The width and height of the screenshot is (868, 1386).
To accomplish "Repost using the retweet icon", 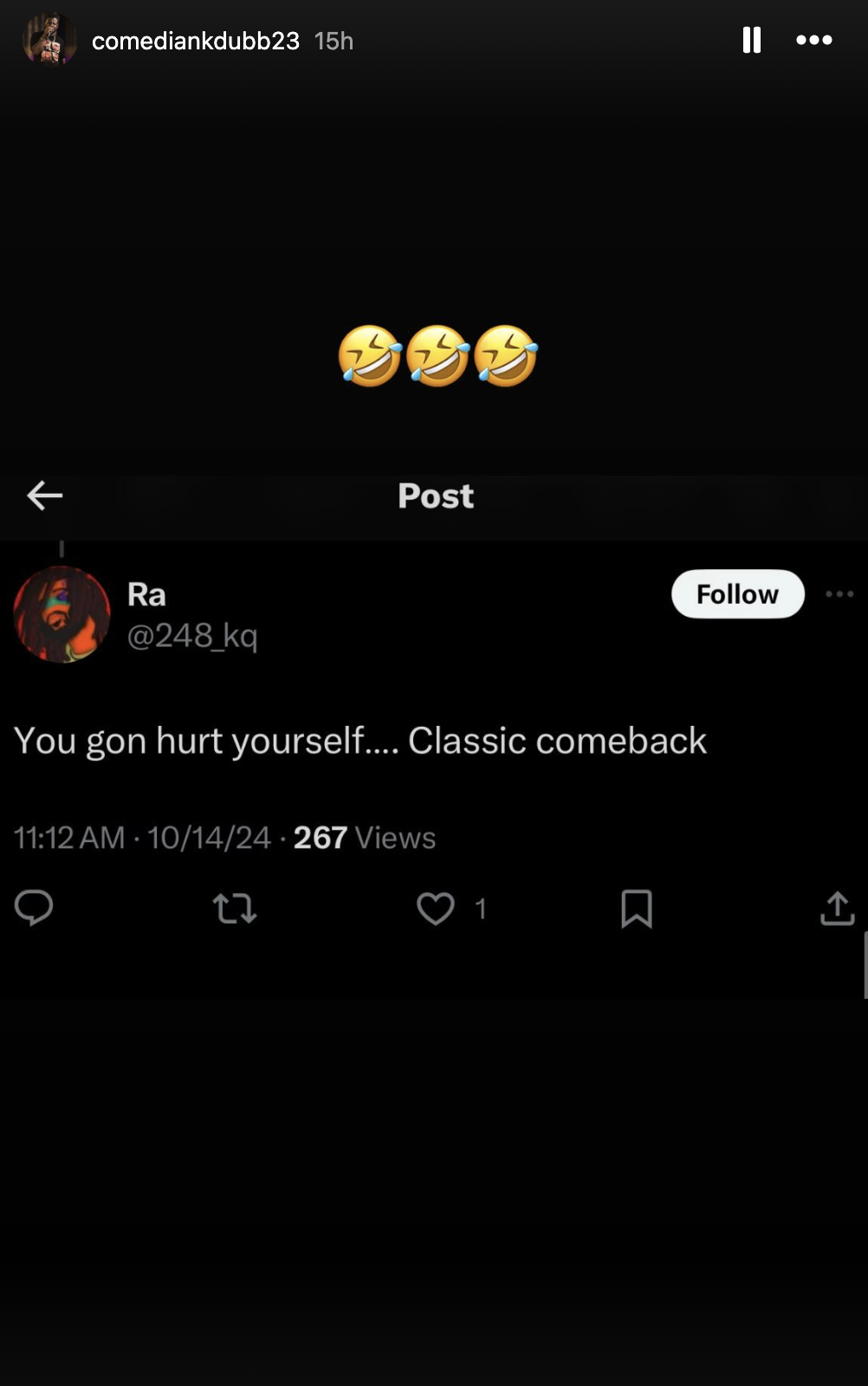I will pos(235,908).
